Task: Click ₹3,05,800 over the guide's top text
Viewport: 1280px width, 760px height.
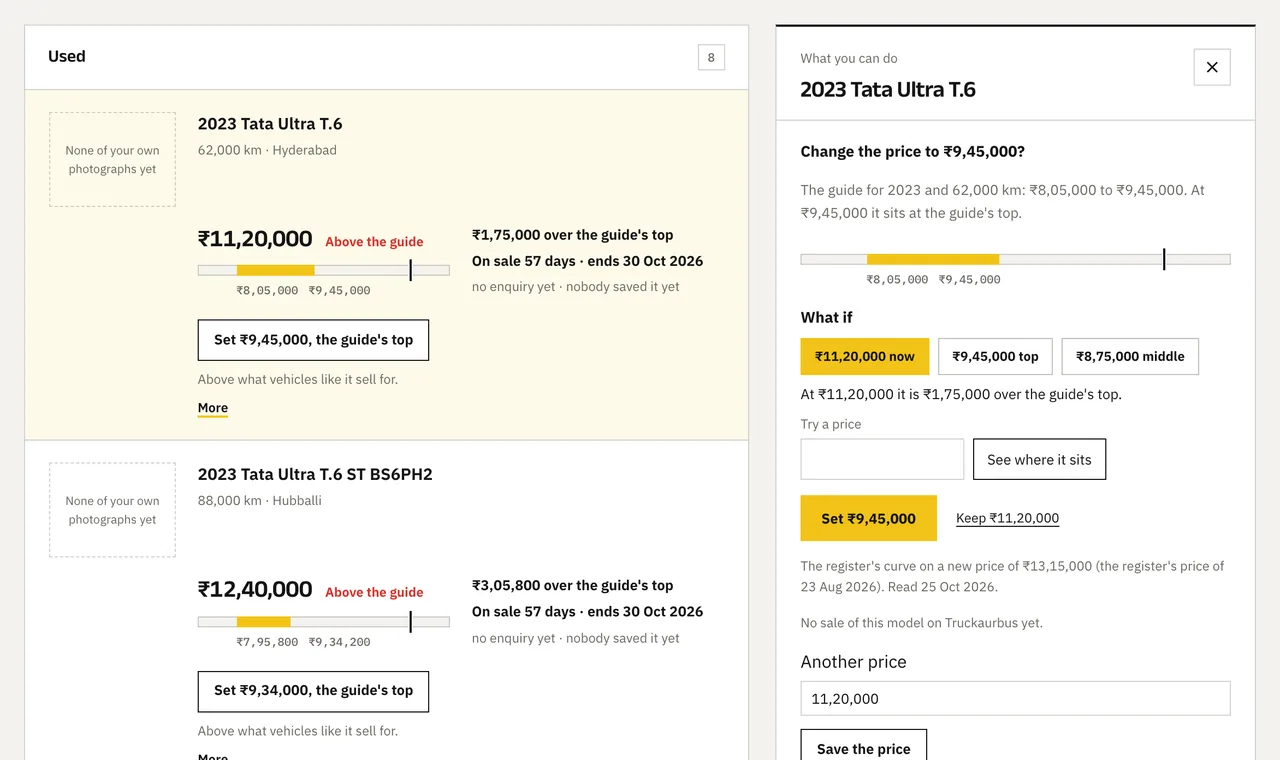Action: tap(573, 585)
